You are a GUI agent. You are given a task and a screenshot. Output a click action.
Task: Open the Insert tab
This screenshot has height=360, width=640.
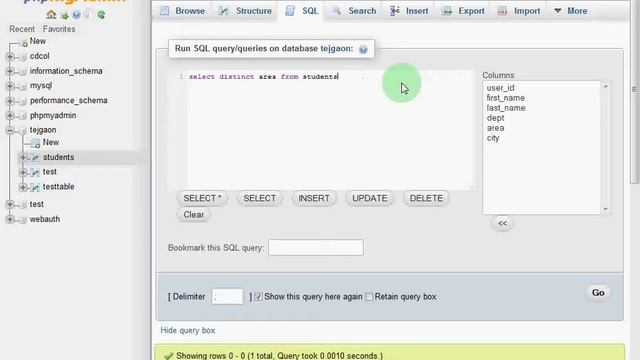[x=409, y=11]
